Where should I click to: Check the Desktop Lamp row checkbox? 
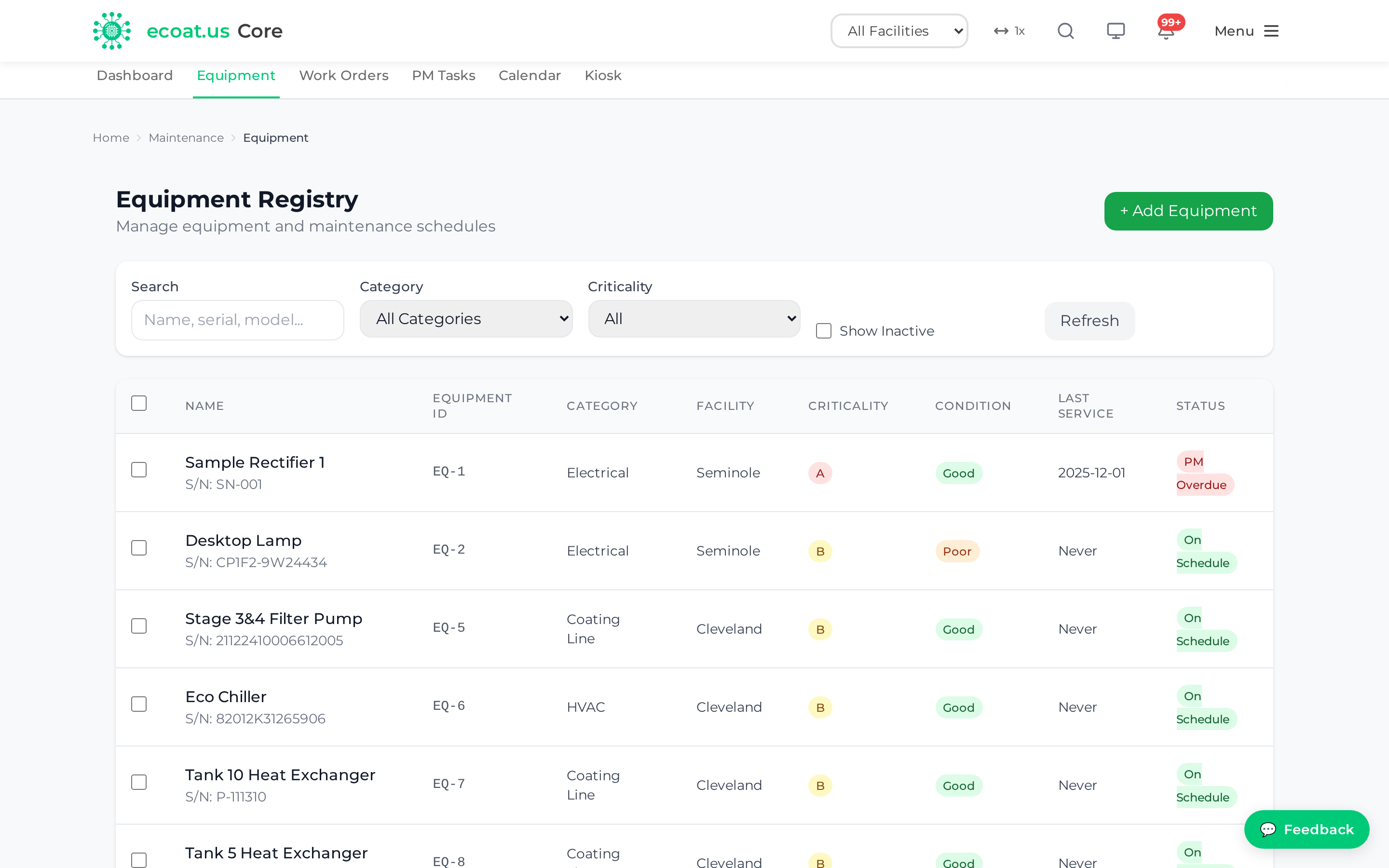click(x=139, y=548)
